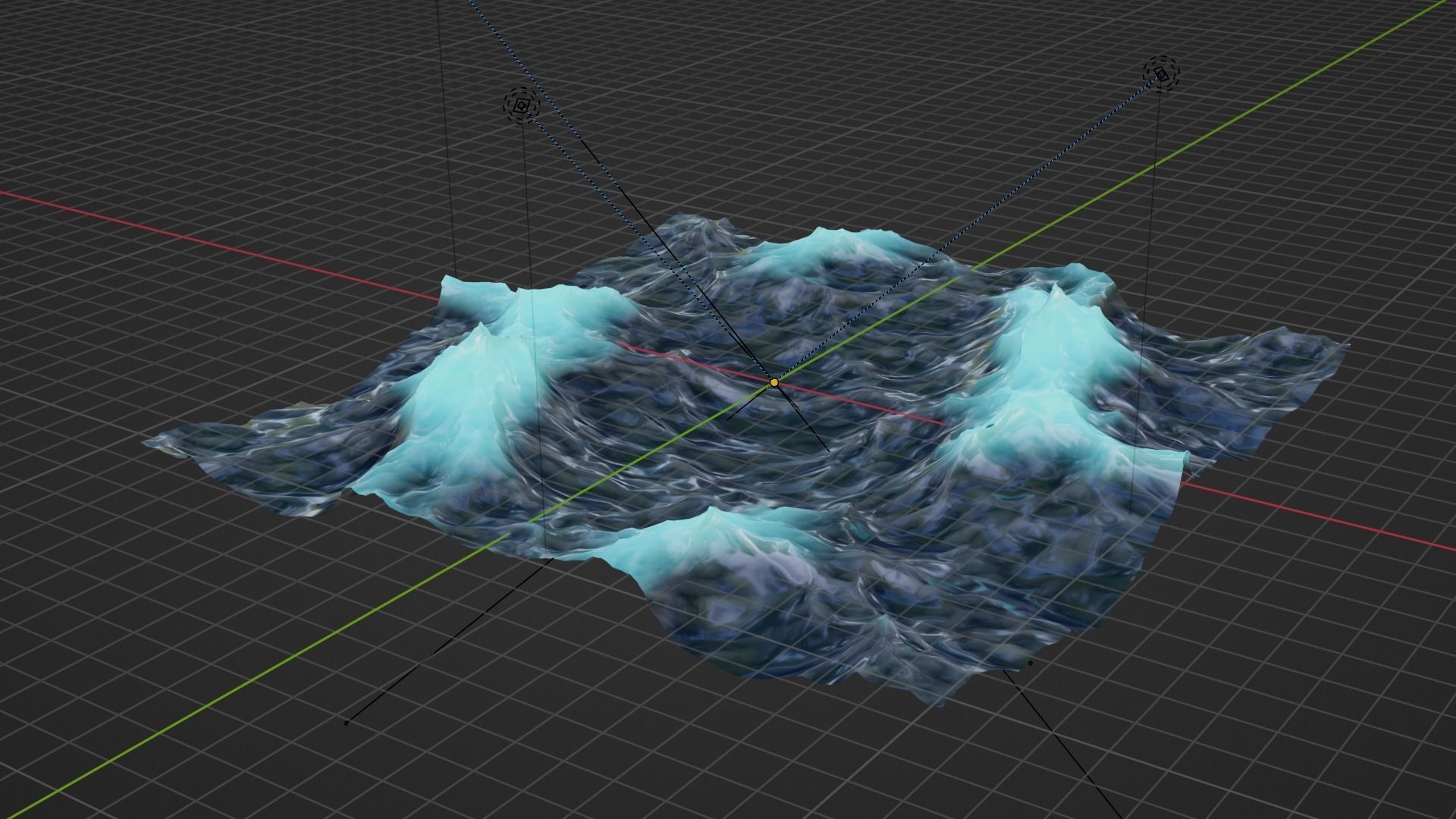
Task: Click the orange origin point at scene center
Action: [773, 383]
